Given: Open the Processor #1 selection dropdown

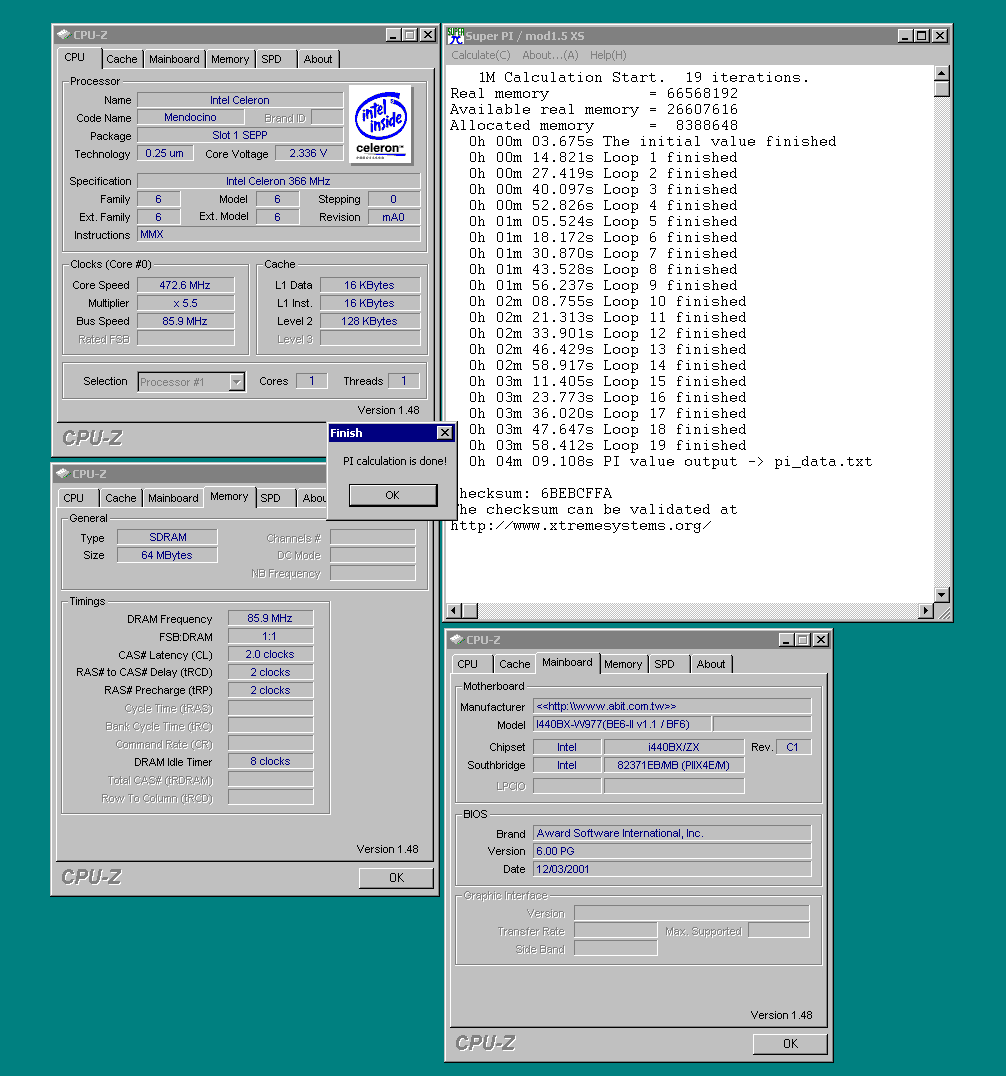Looking at the screenshot, I should pos(237,382).
